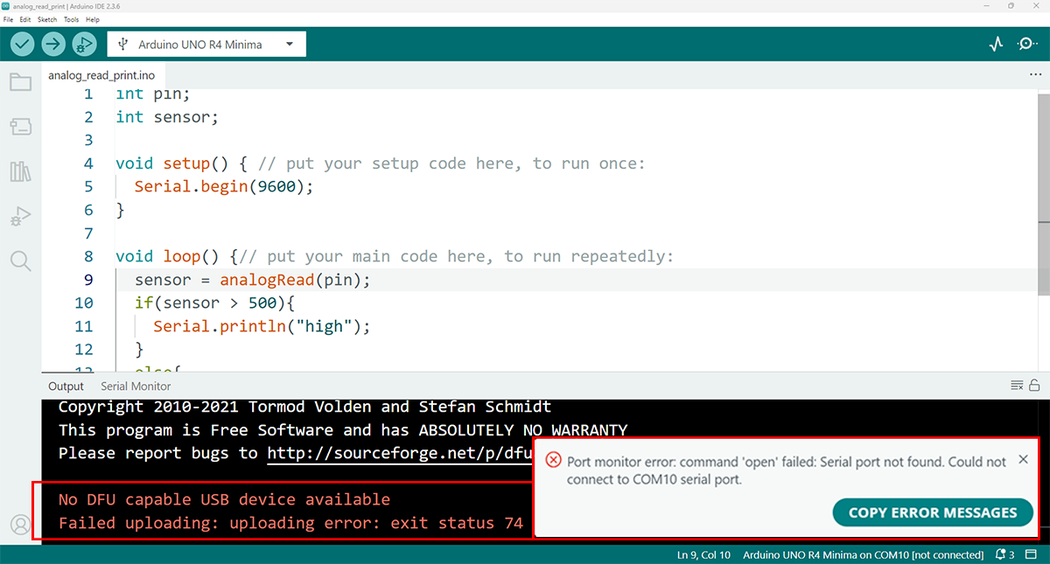Click the red error icon in notification

(x=553, y=460)
